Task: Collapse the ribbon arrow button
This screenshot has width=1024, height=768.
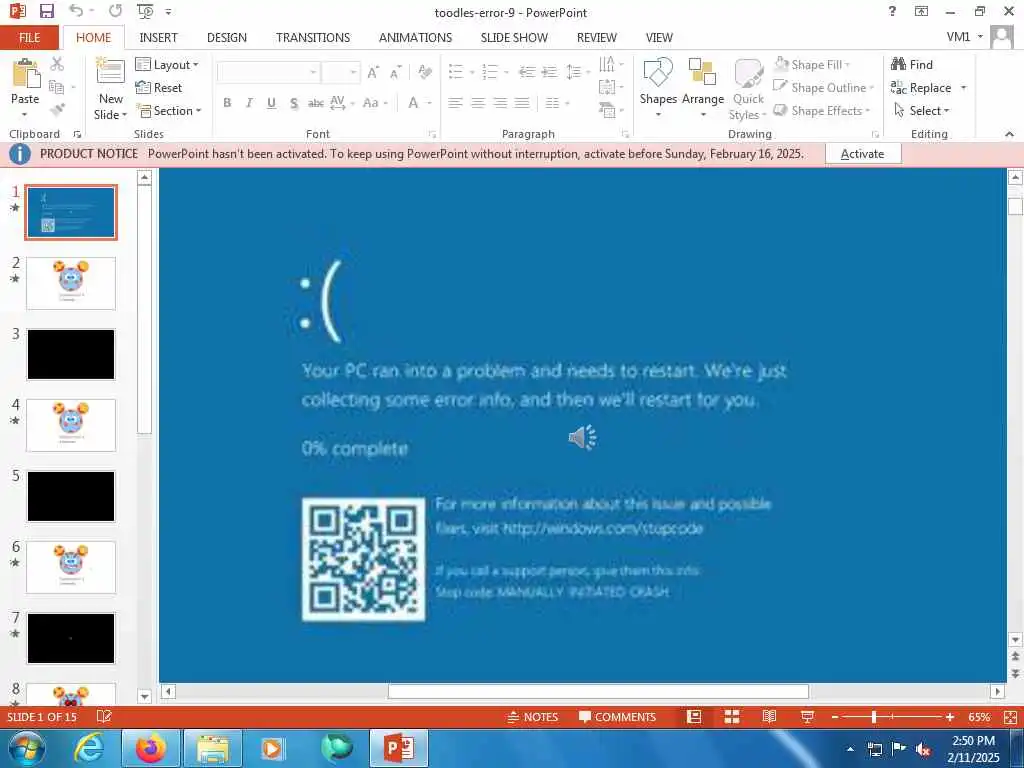Action: point(1010,134)
